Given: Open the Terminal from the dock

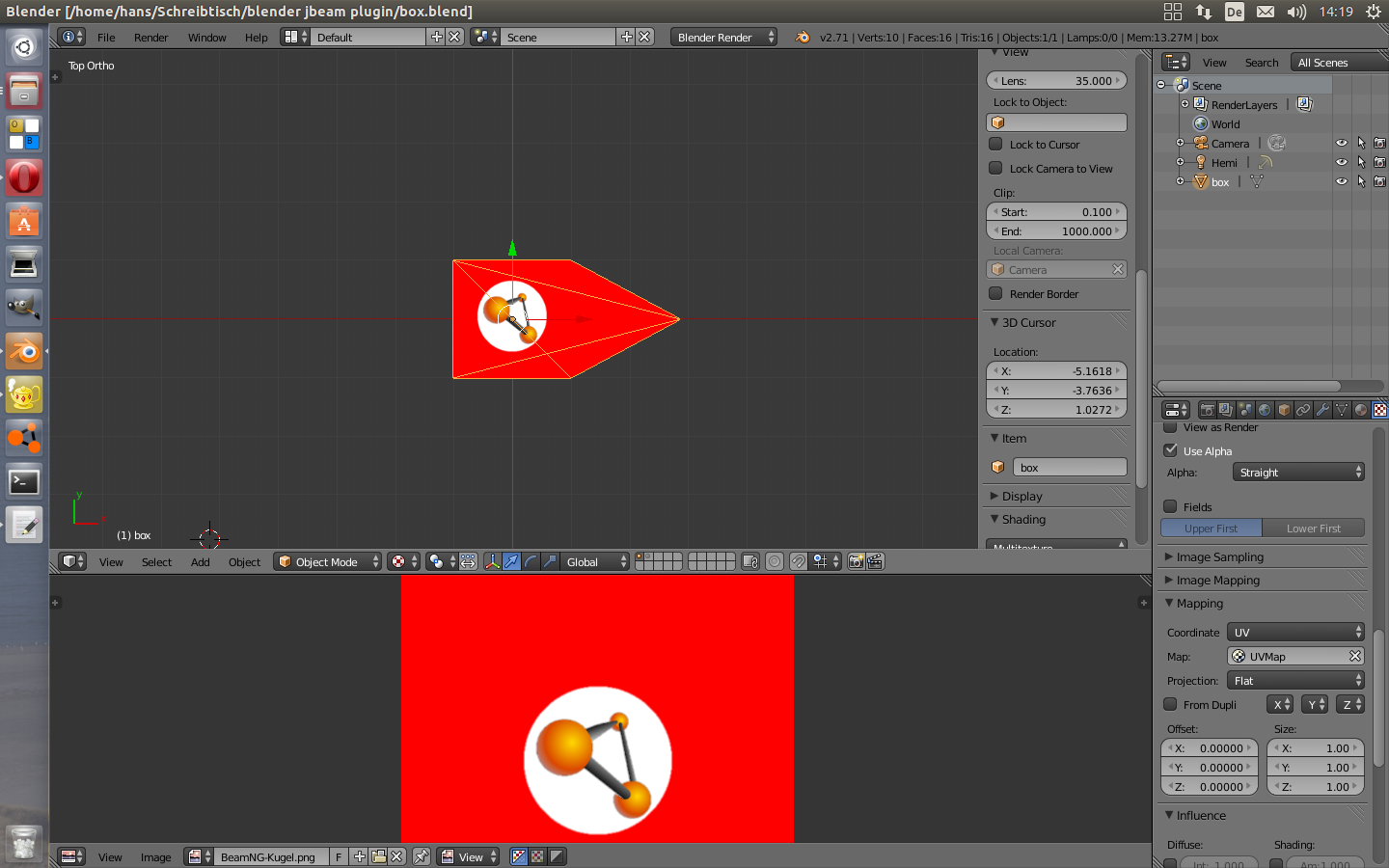Looking at the screenshot, I should click(24, 481).
